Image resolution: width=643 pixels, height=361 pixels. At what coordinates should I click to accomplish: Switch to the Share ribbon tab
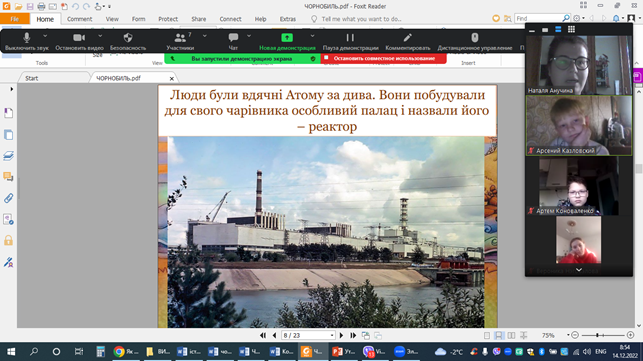(198, 19)
